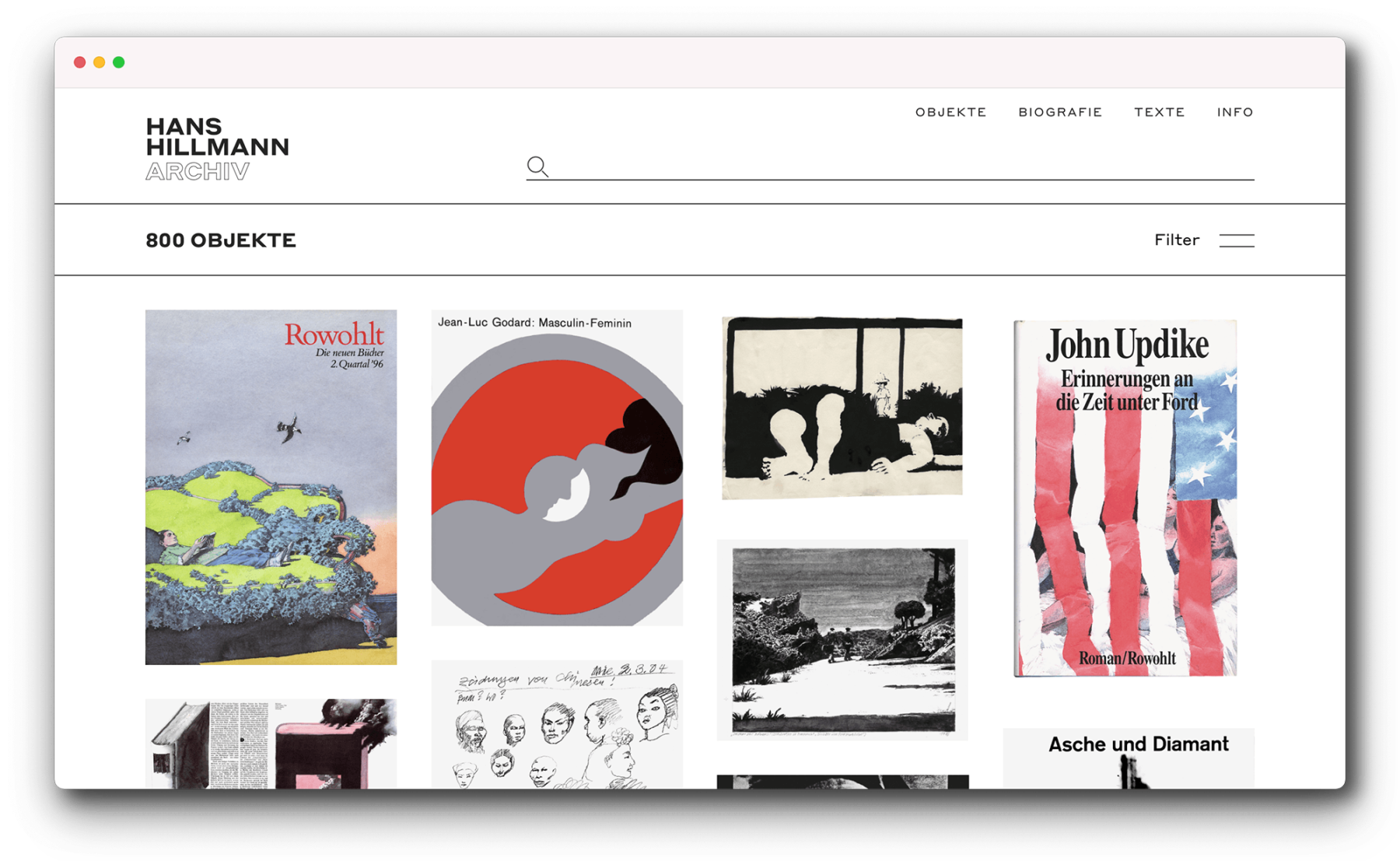Viewport: 1400px width, 861px height.
Task: Click the yellow minimize window button
Action: coord(99,62)
